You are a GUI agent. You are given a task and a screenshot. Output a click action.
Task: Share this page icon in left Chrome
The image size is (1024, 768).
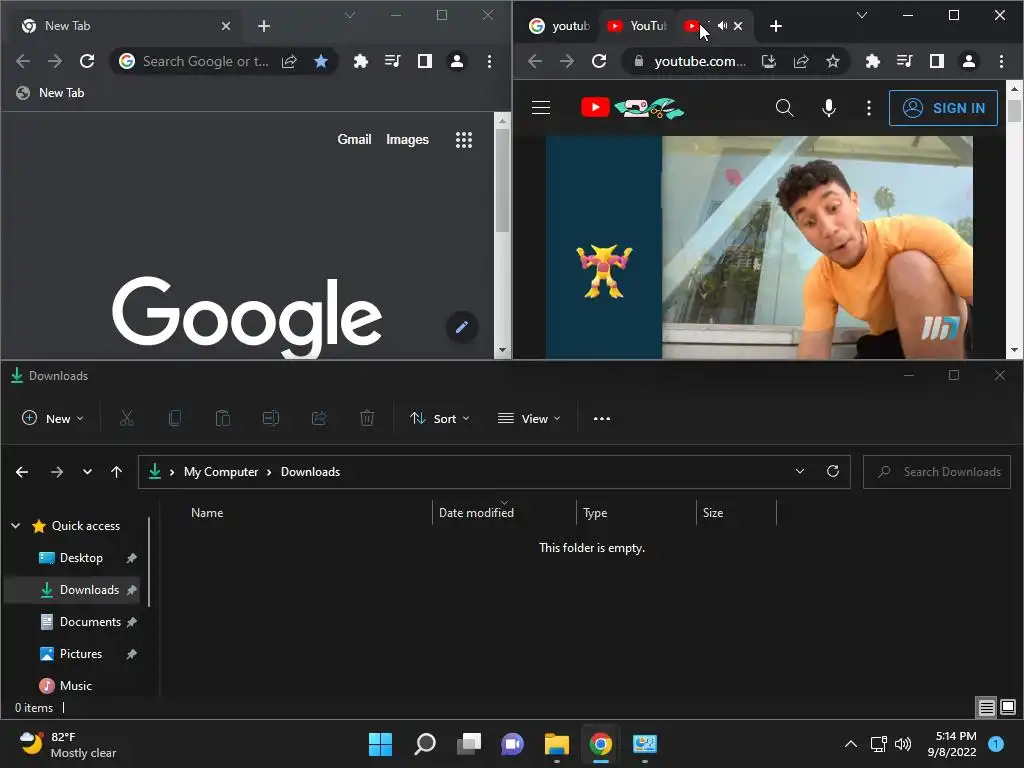289,61
